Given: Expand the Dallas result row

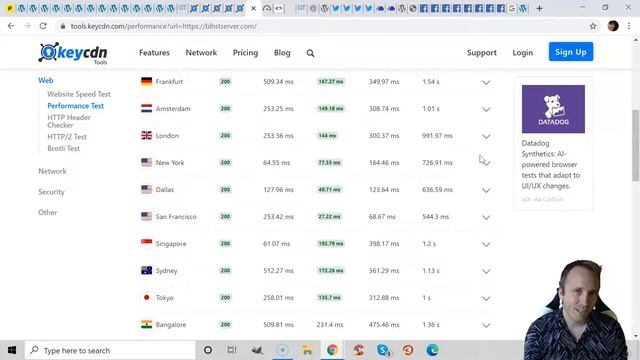Looking at the screenshot, I should tap(486, 190).
